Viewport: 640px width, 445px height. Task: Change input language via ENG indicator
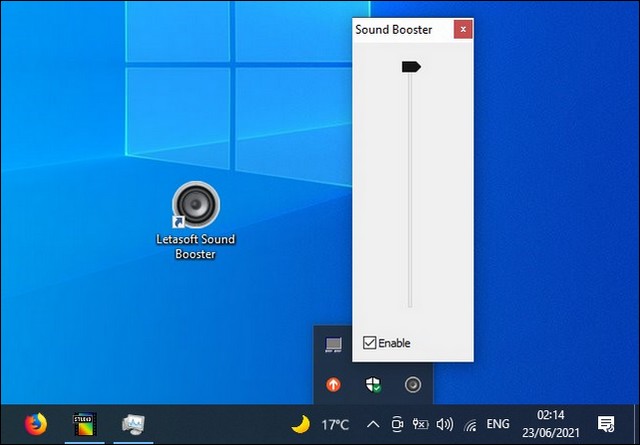[498, 424]
